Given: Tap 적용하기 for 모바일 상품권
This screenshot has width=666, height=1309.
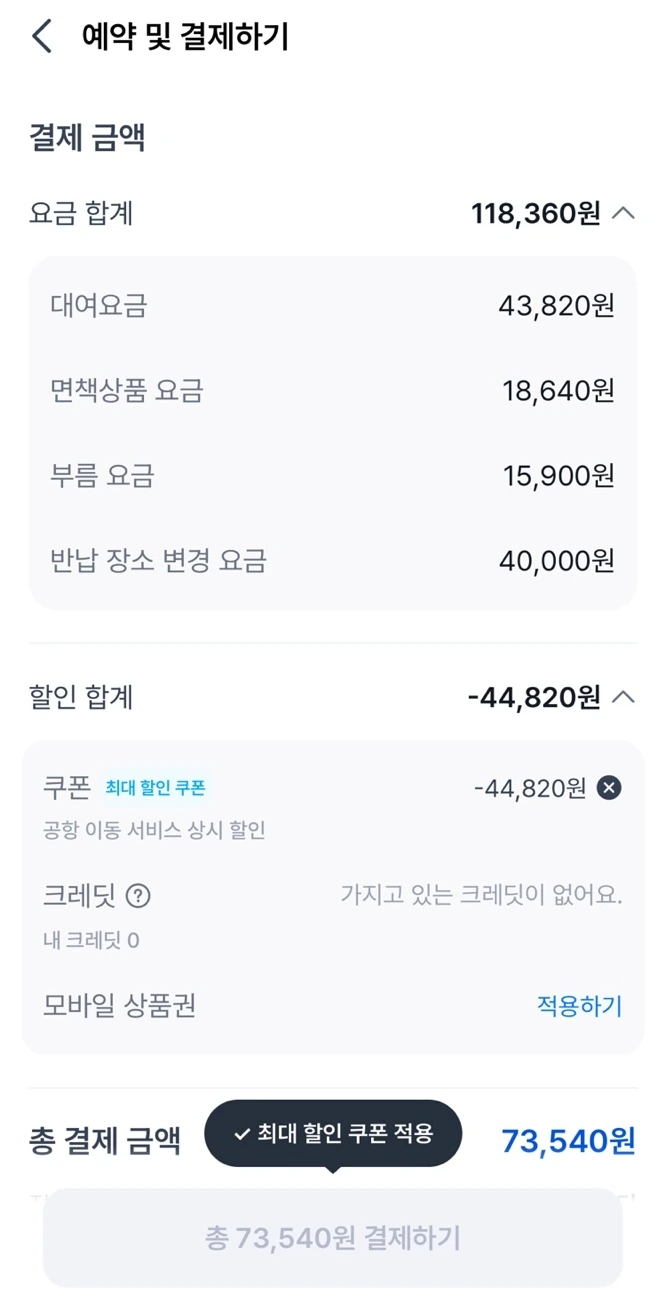Looking at the screenshot, I should pyautogui.click(x=579, y=1005).
